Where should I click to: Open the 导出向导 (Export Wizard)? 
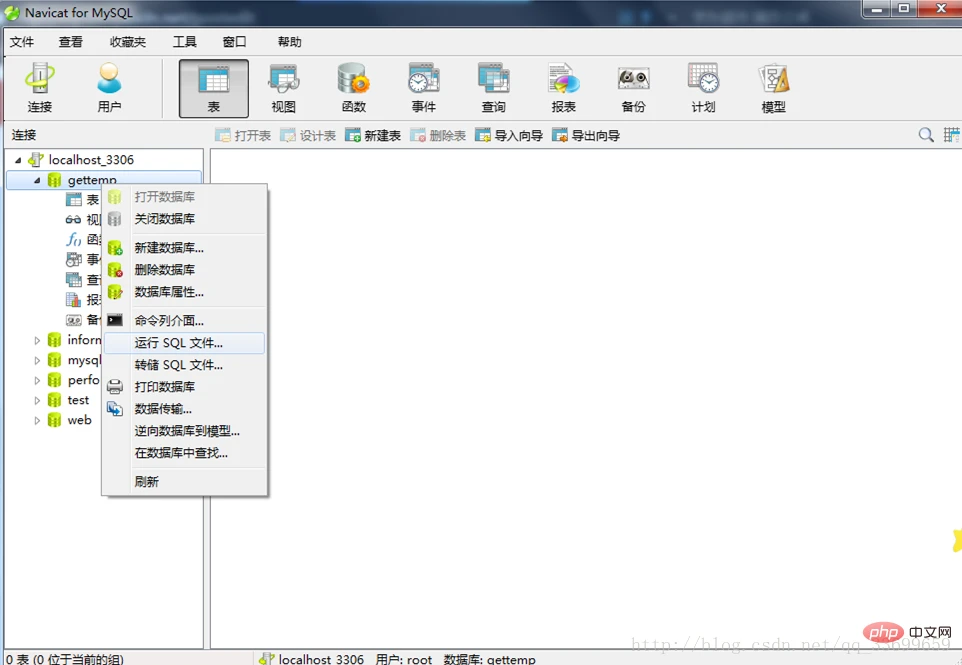click(586, 135)
